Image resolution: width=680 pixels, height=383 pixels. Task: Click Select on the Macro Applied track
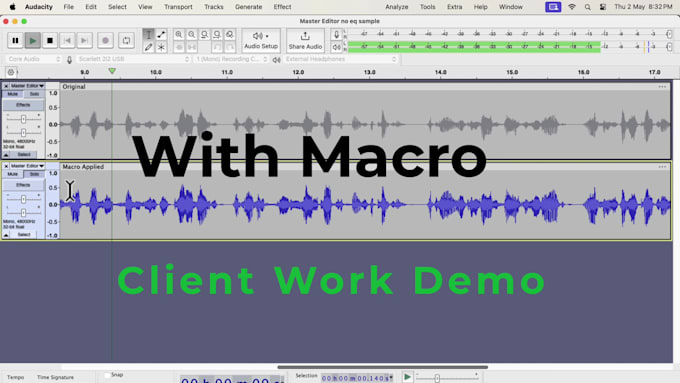pos(24,235)
